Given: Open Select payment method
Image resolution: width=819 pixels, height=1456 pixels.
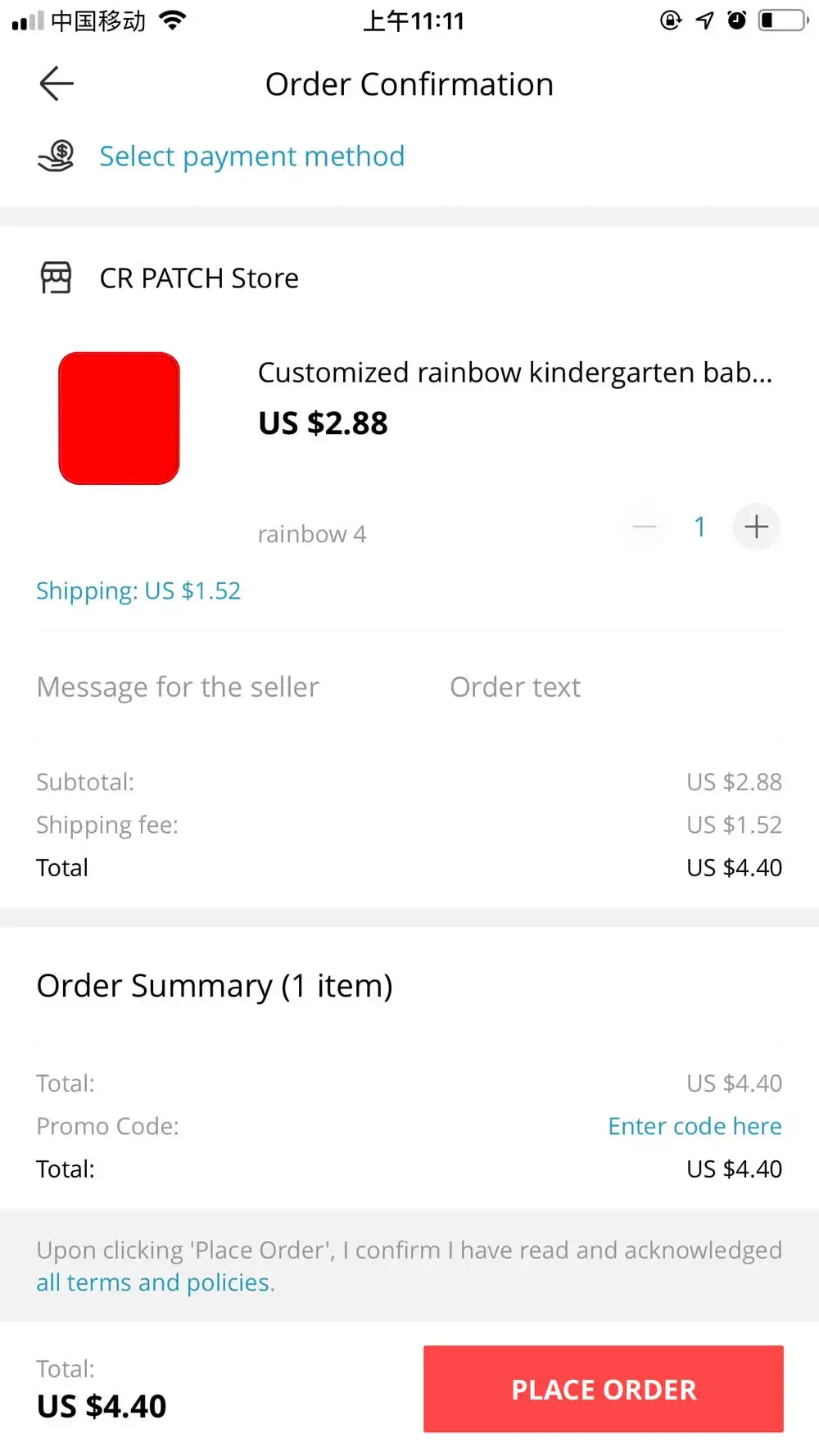Looking at the screenshot, I should [x=251, y=156].
